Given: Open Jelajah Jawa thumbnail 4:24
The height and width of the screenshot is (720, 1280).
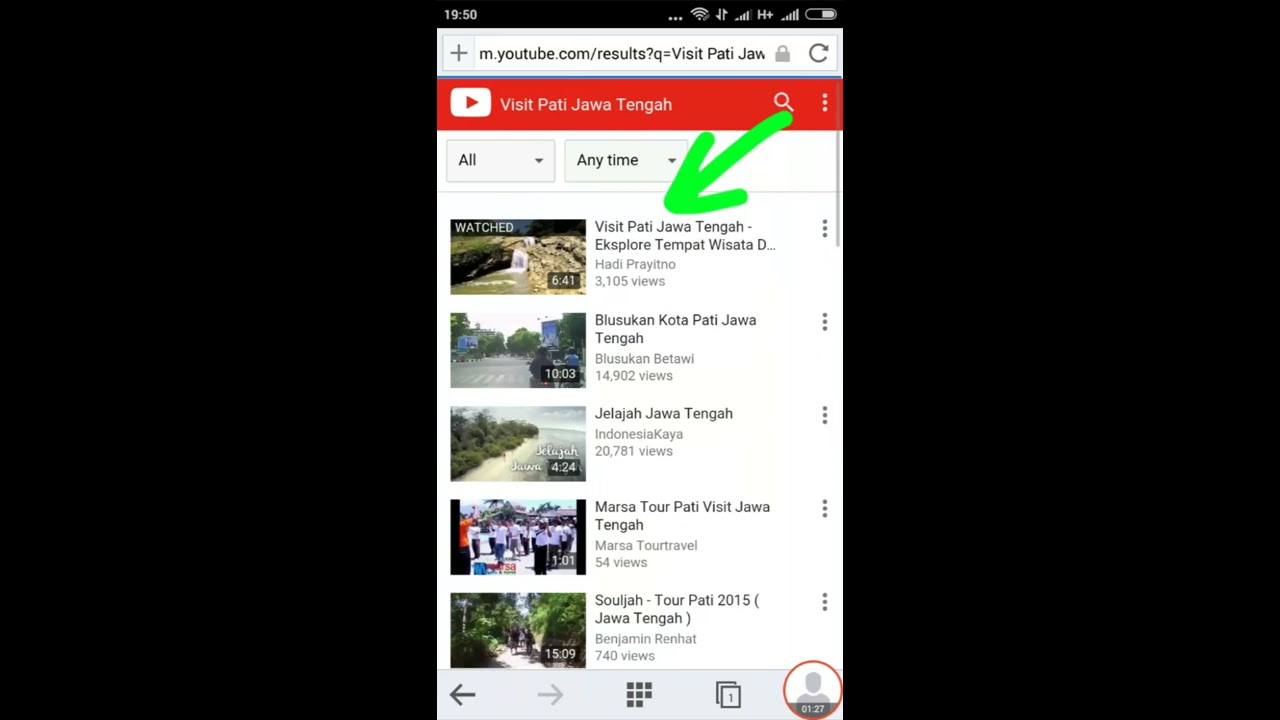Looking at the screenshot, I should point(518,443).
